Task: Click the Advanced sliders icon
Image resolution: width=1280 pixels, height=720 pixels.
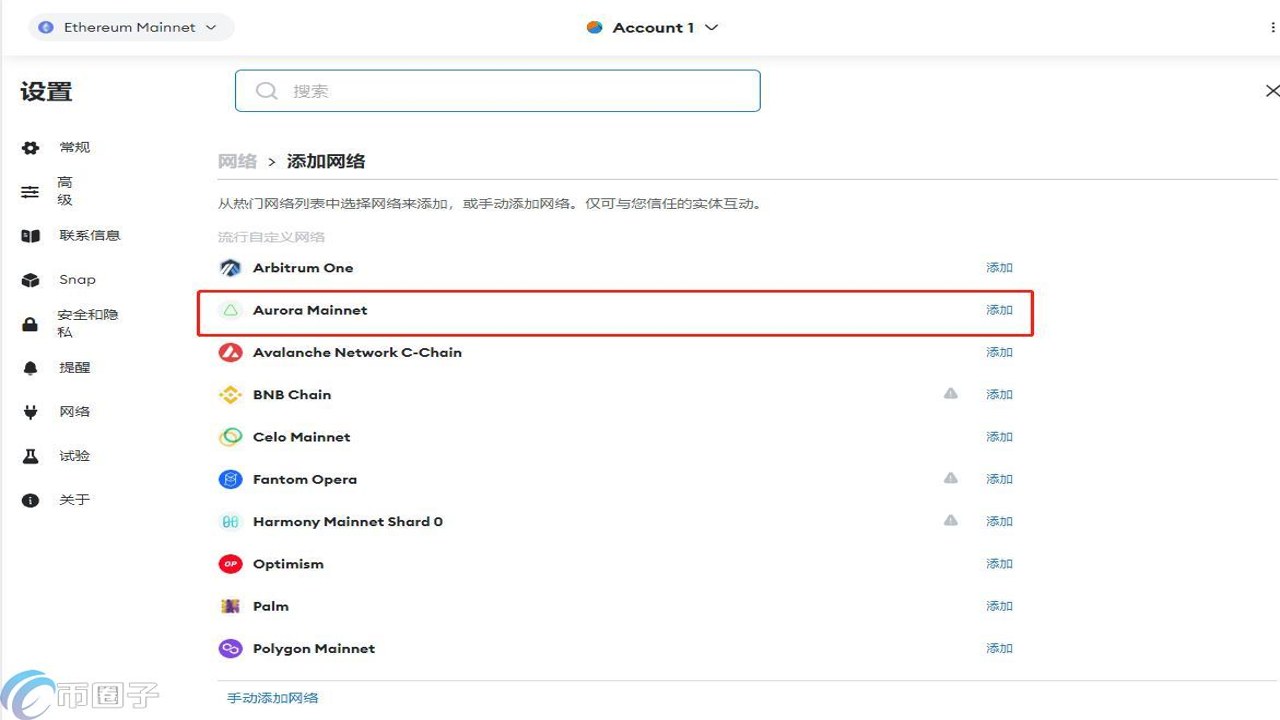Action: point(31,191)
